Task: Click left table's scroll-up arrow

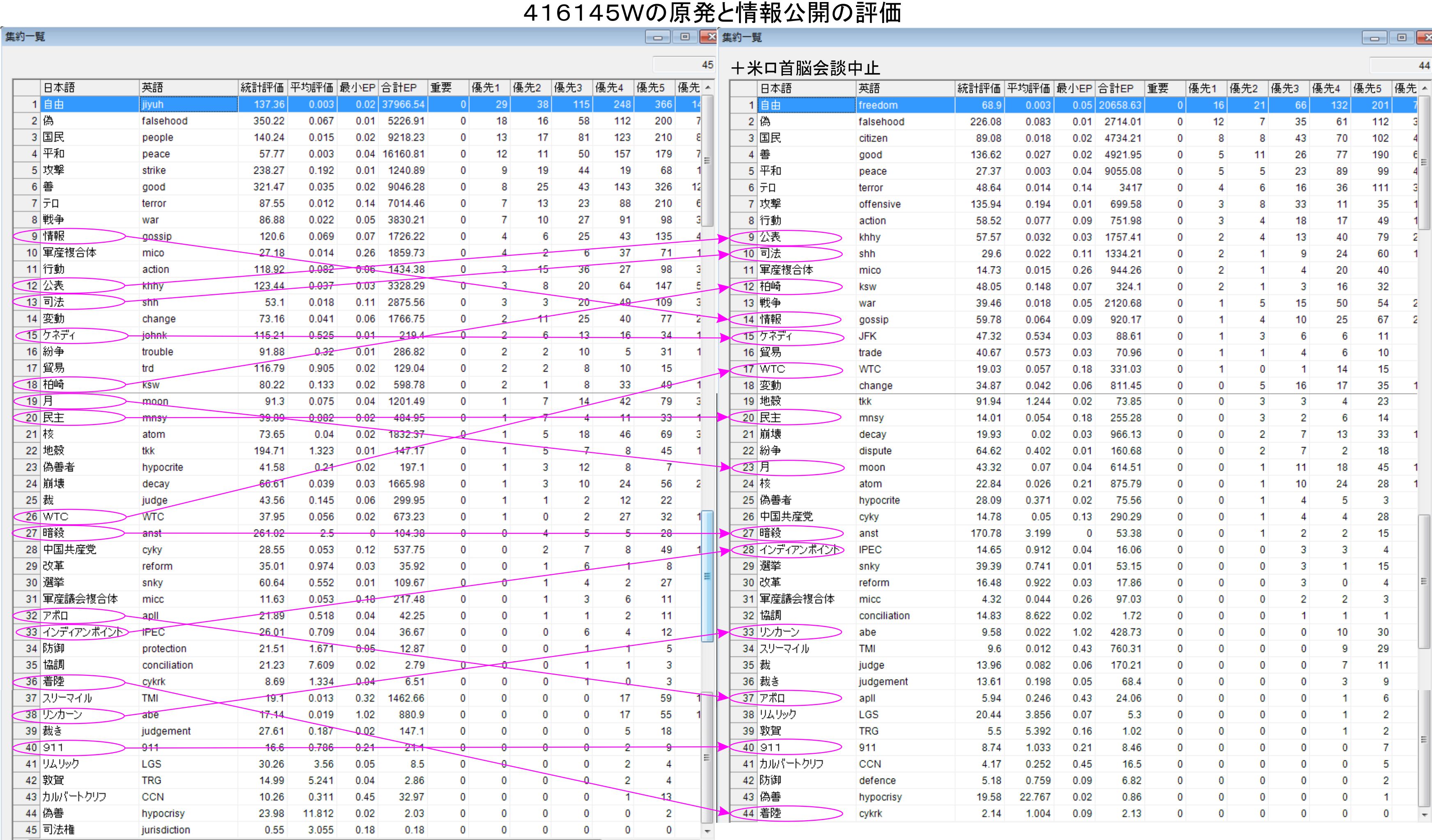Action: coord(707,87)
